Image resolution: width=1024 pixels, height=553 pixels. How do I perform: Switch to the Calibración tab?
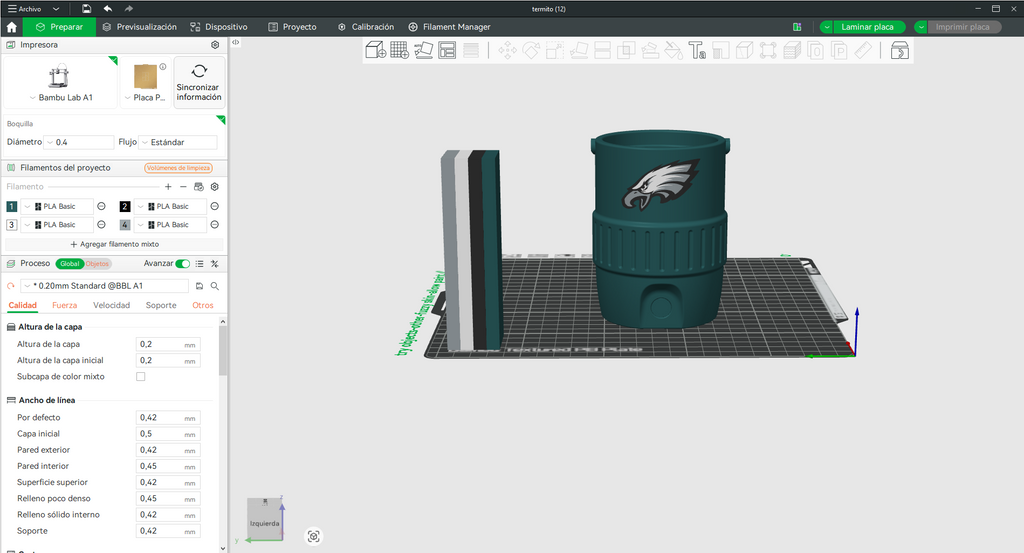pos(366,27)
